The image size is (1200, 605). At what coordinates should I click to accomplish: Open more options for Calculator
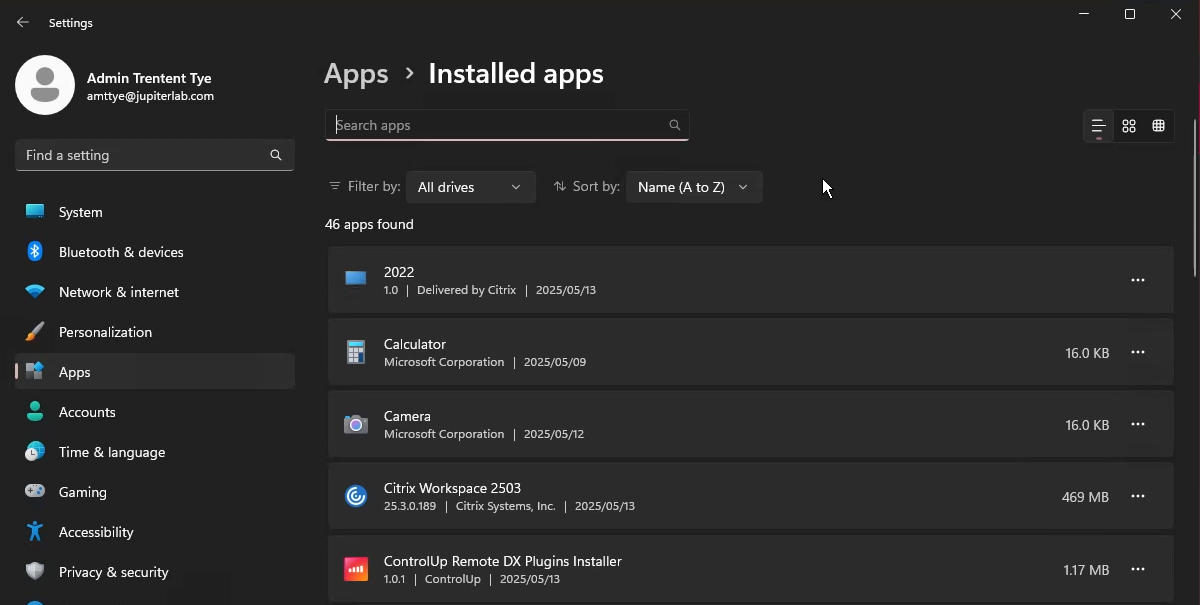click(x=1138, y=352)
